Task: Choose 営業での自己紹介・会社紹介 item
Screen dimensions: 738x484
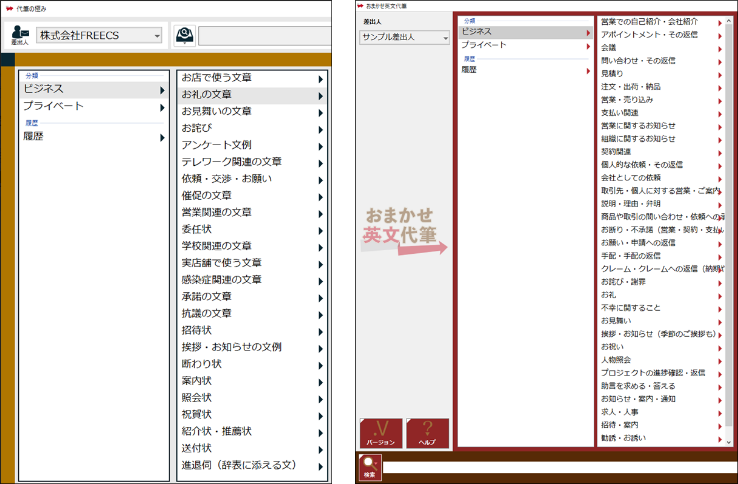Action: (x=661, y=21)
